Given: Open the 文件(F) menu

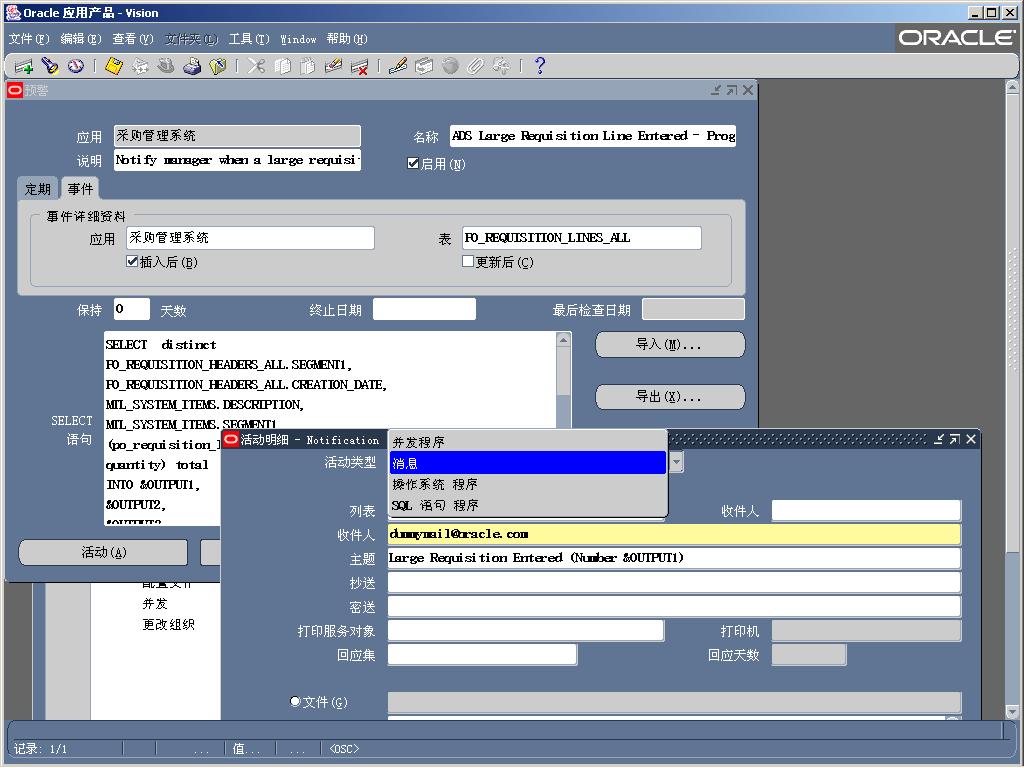Looking at the screenshot, I should point(29,39).
